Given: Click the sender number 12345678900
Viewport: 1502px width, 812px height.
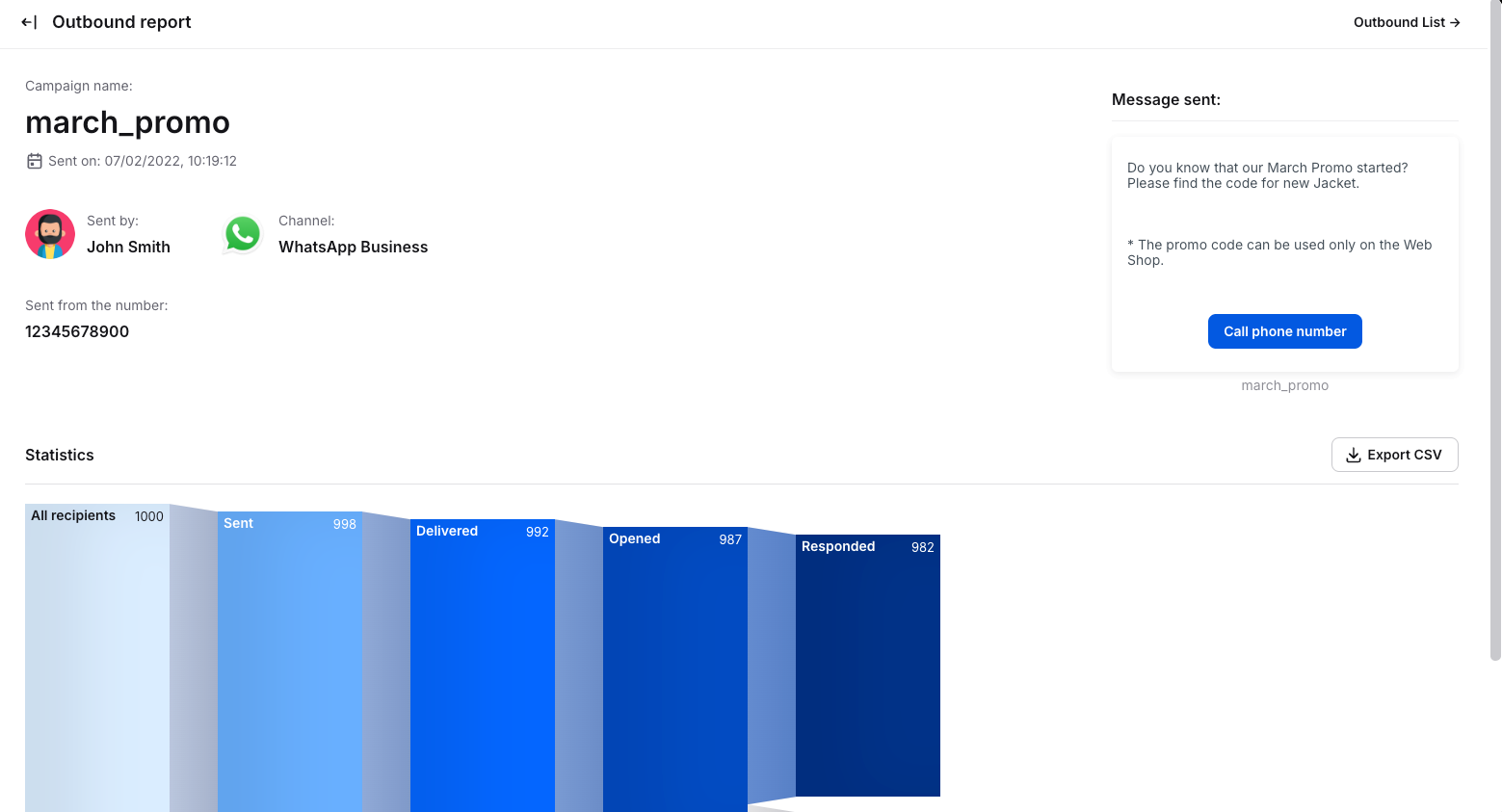Looking at the screenshot, I should coord(77,331).
